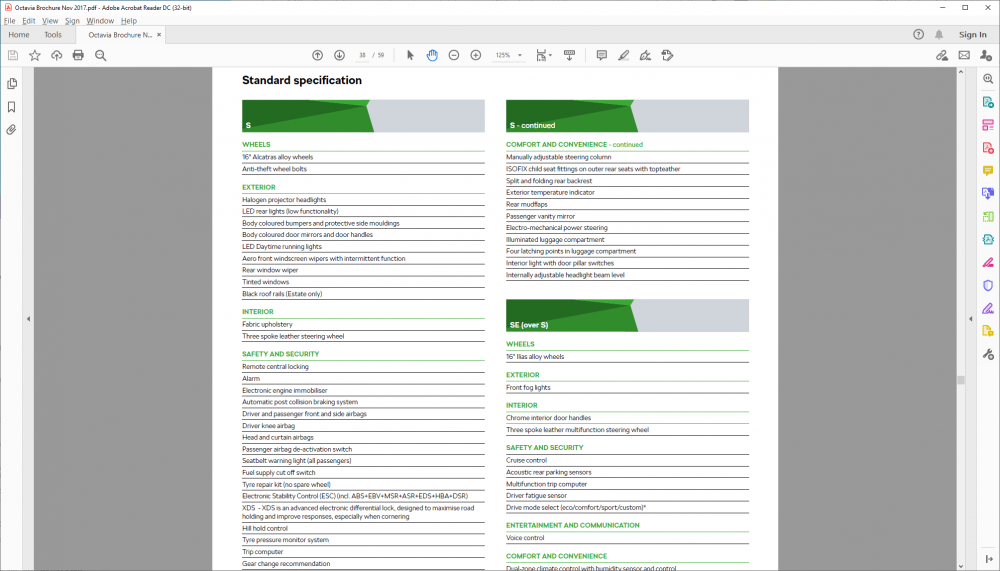Open the Protect shield tool in right pane
Screen dimensions: 1000x571
click(988, 285)
